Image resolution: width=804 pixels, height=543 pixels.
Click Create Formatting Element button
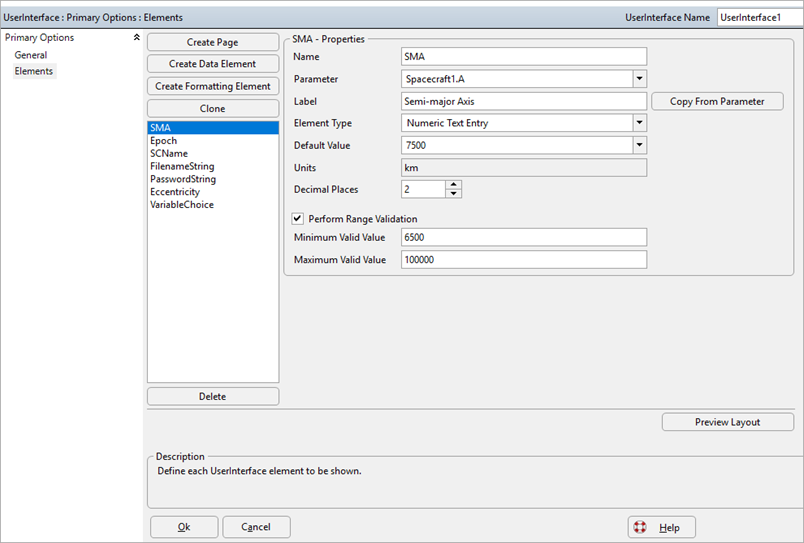pos(213,86)
